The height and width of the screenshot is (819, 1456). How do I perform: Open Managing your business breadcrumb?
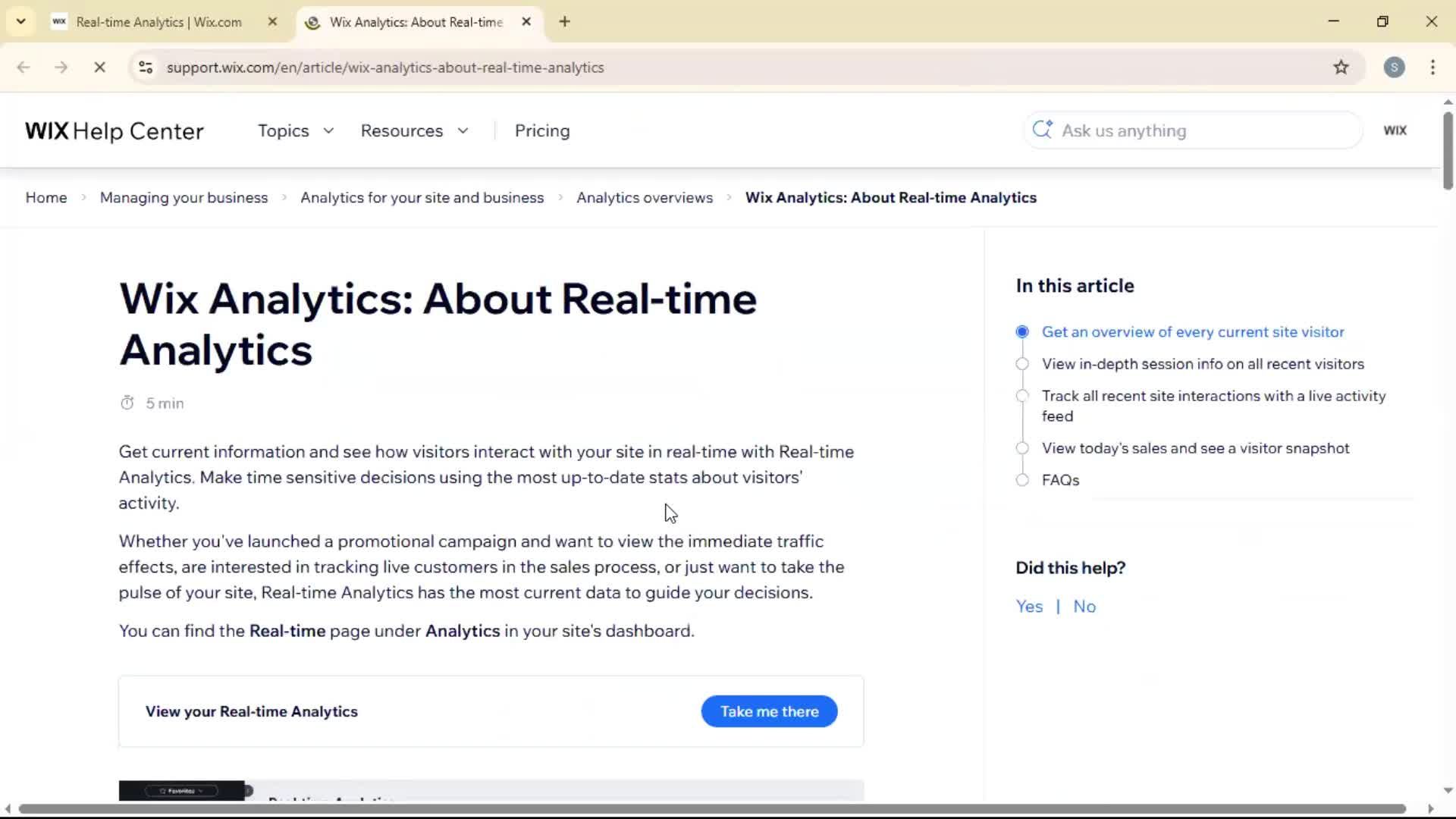point(184,198)
